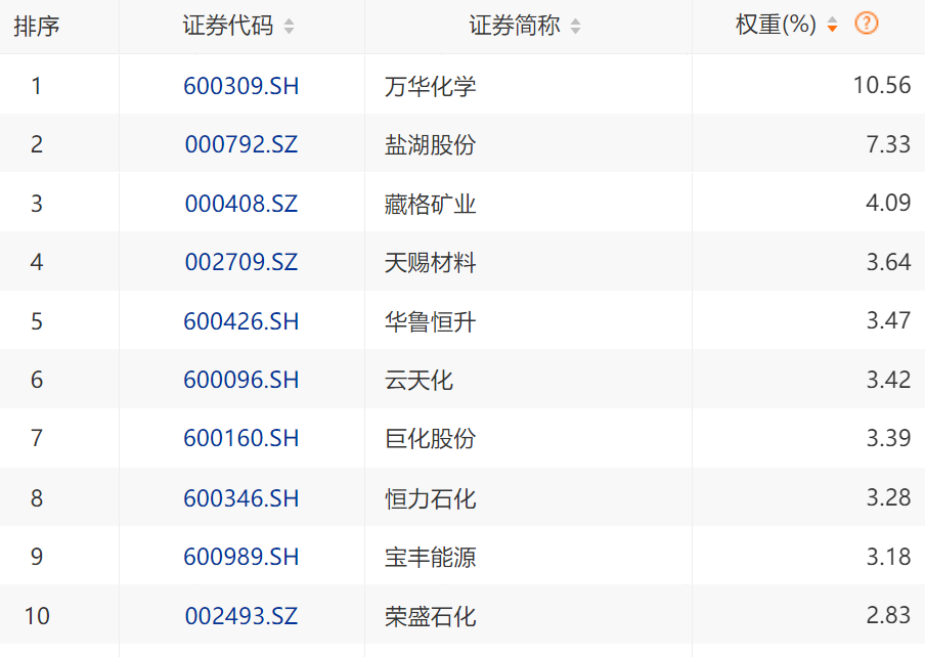
Task: Click the 权重(%) header label
Action: tap(776, 25)
